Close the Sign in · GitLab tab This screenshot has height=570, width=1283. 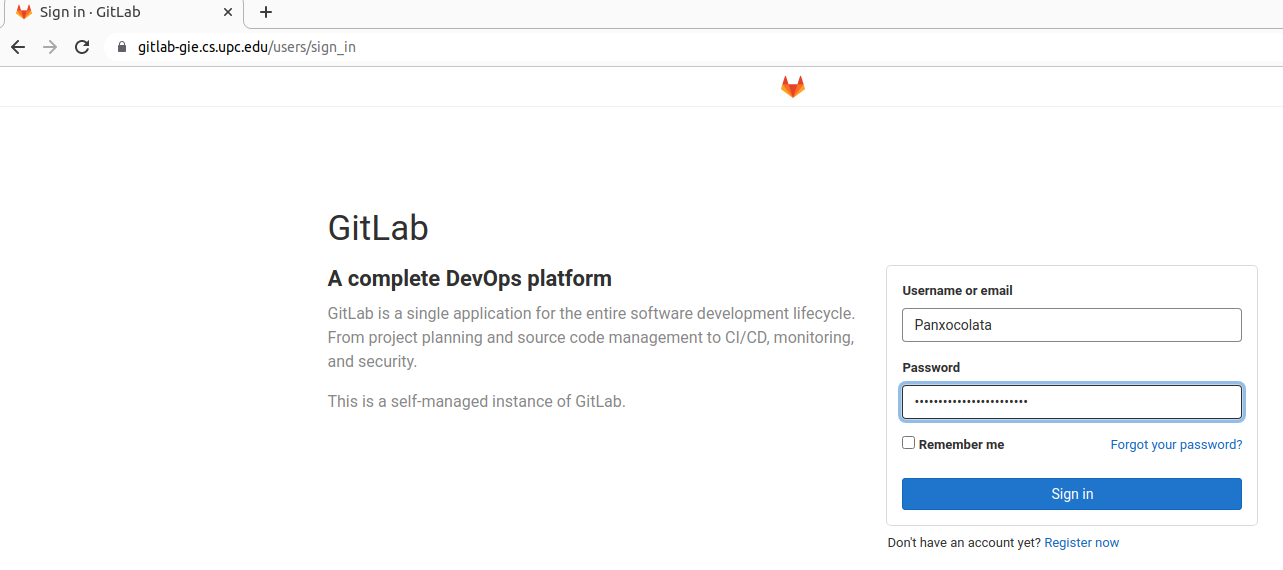pyautogui.click(x=228, y=12)
